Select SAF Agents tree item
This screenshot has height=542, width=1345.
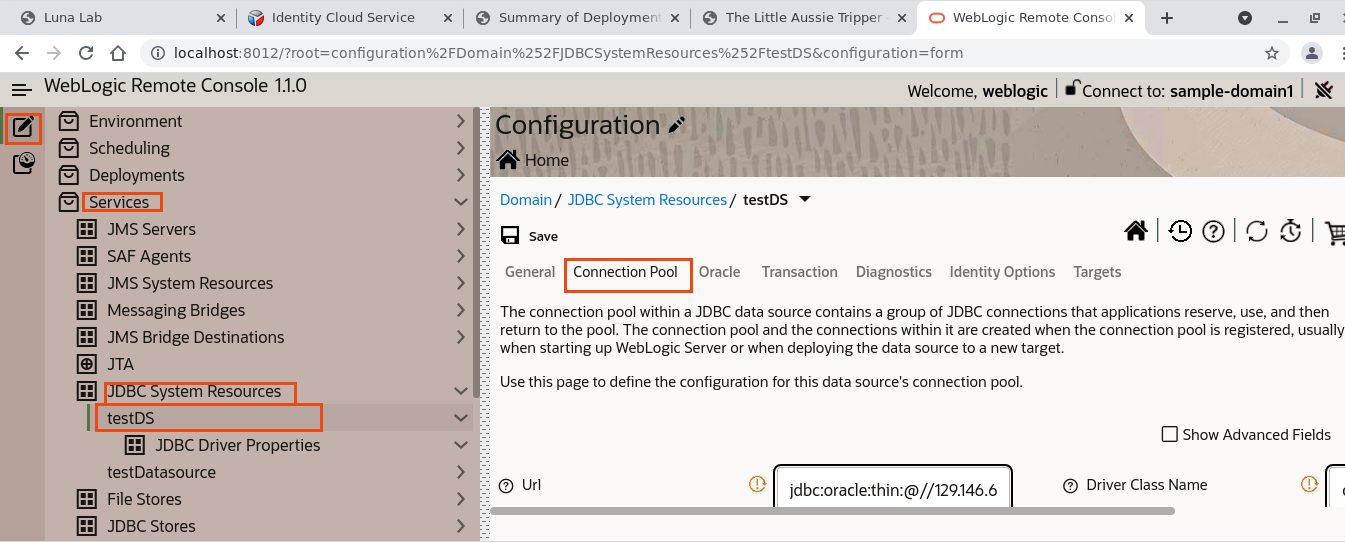tap(149, 256)
